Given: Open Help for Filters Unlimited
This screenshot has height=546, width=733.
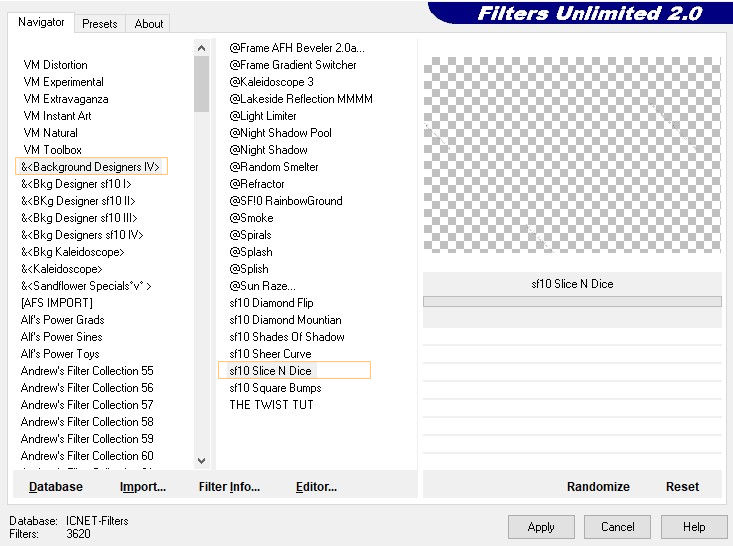Looking at the screenshot, I should 694,526.
